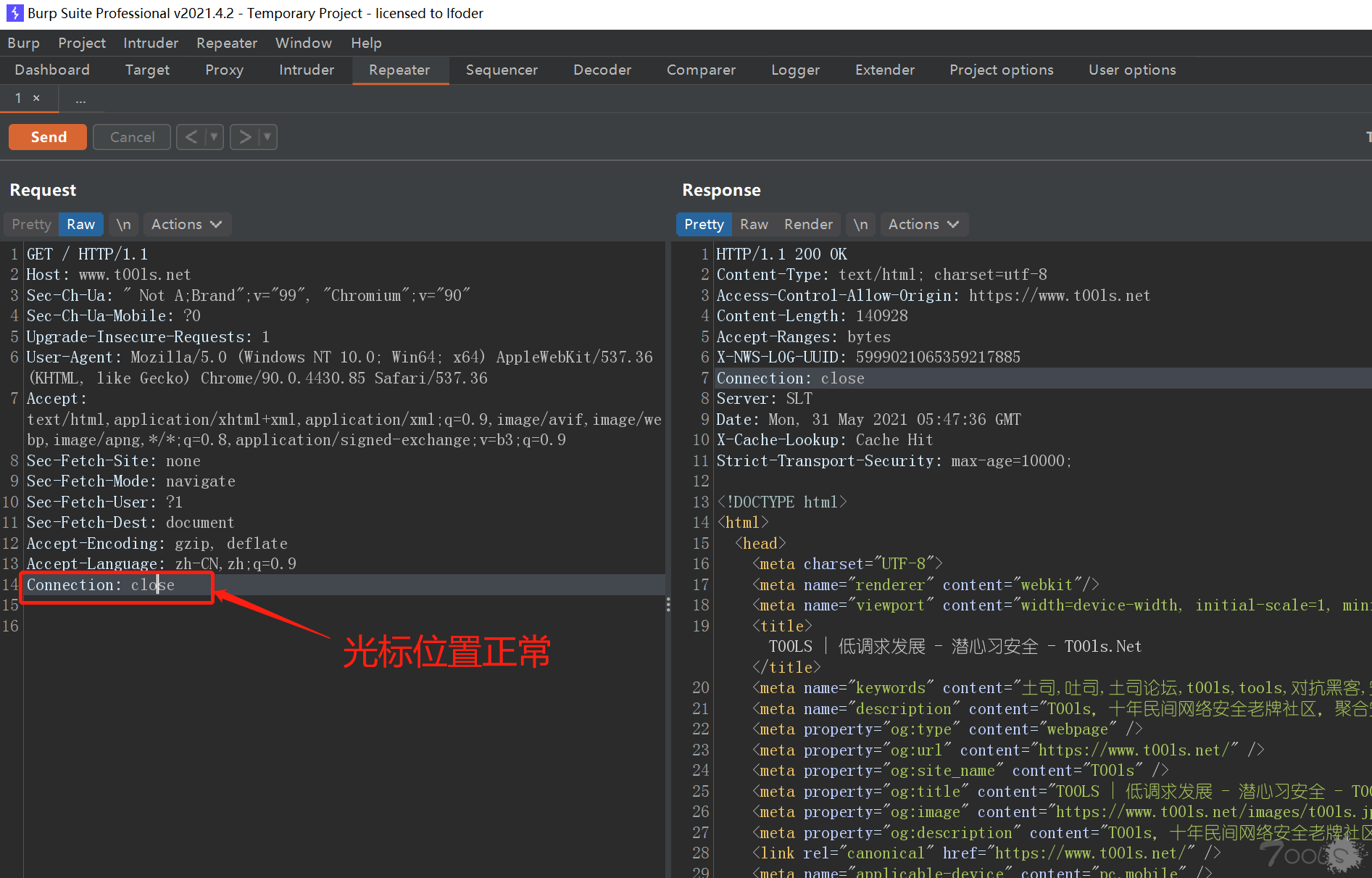Screen dimensions: 1372x878
Task: Toggle response \n non-printable characters
Action: coord(860,225)
